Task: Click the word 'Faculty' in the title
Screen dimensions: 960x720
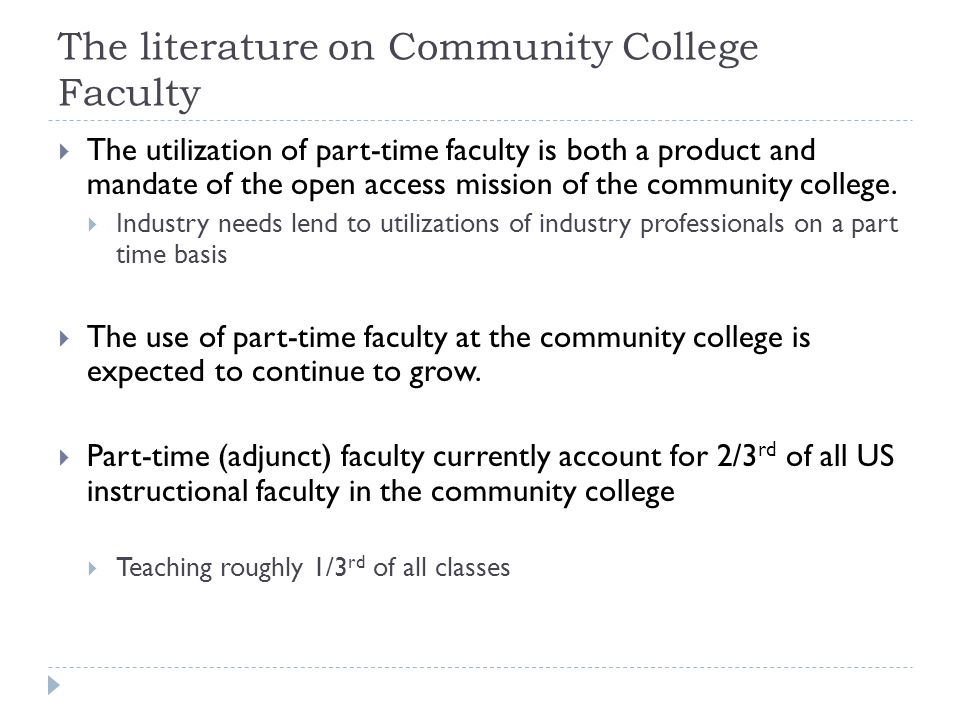Action: (129, 93)
